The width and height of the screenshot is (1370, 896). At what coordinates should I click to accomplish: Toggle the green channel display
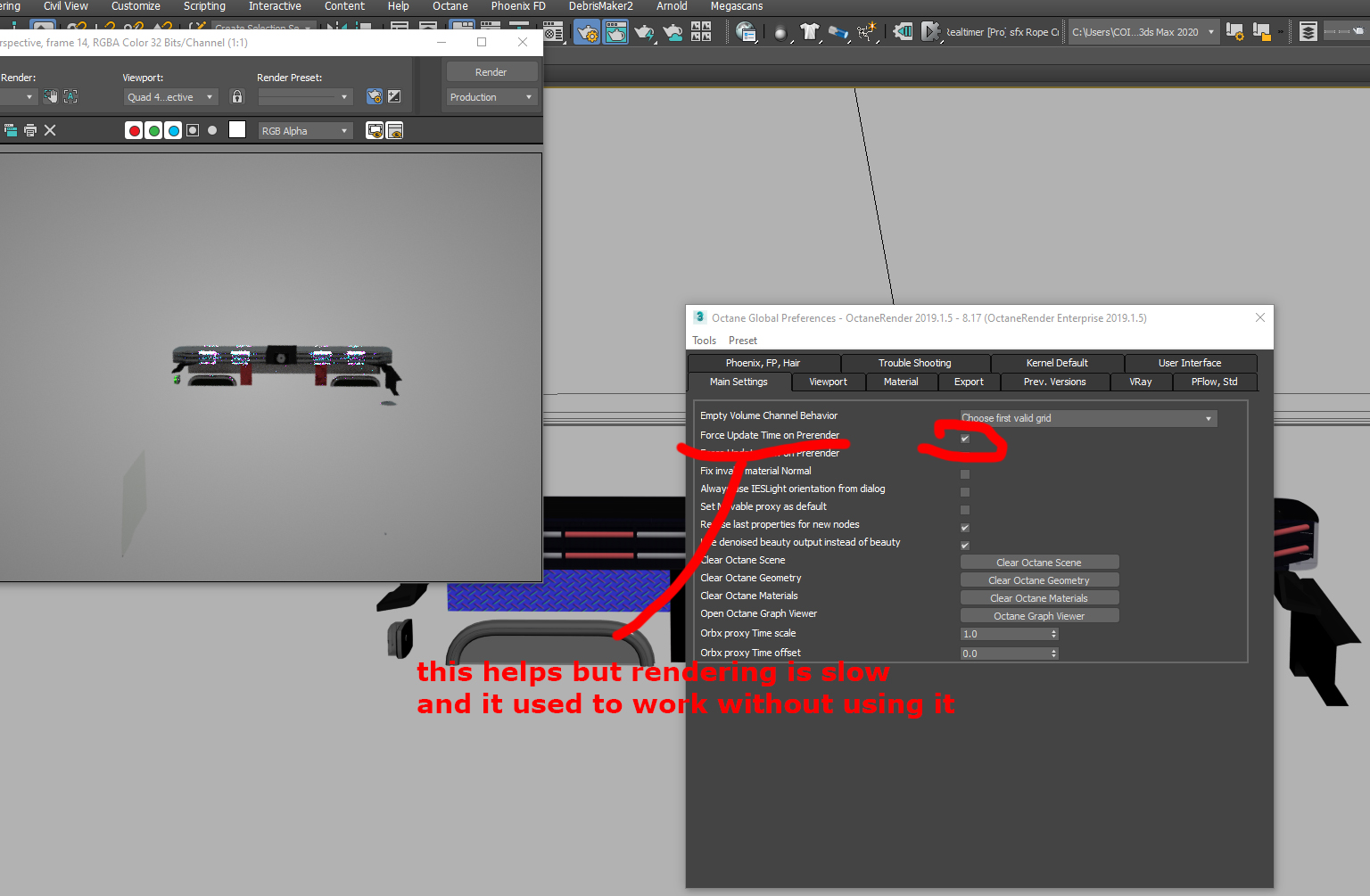(154, 131)
